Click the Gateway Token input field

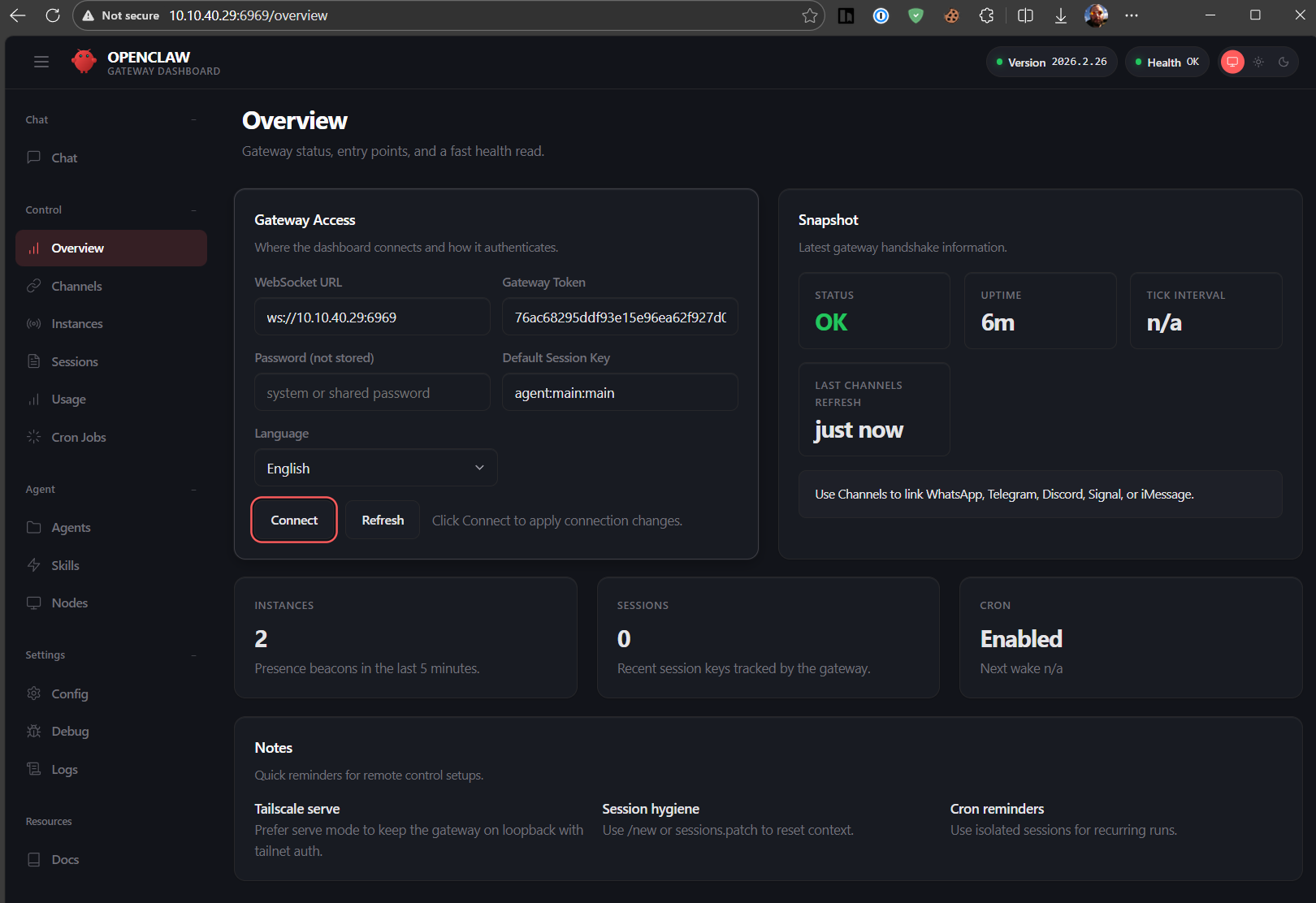(620, 317)
